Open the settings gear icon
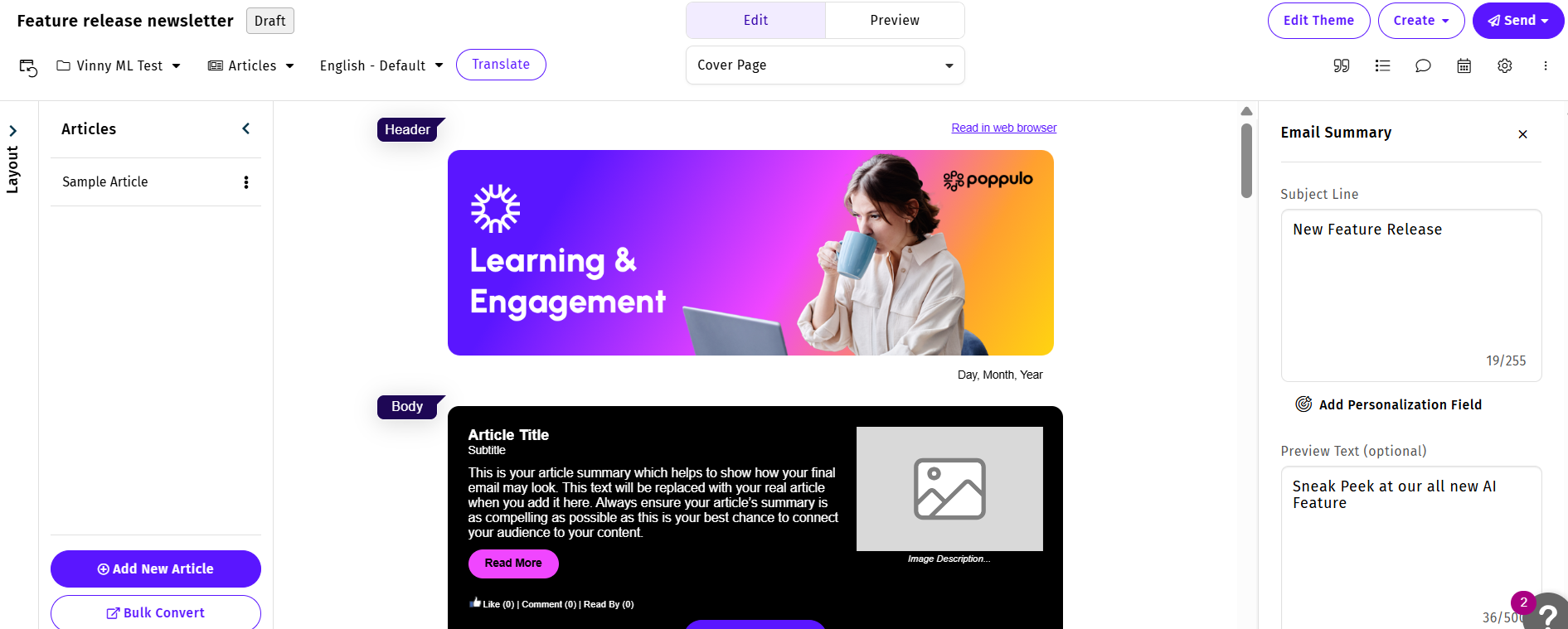The height and width of the screenshot is (629, 1568). click(x=1505, y=65)
